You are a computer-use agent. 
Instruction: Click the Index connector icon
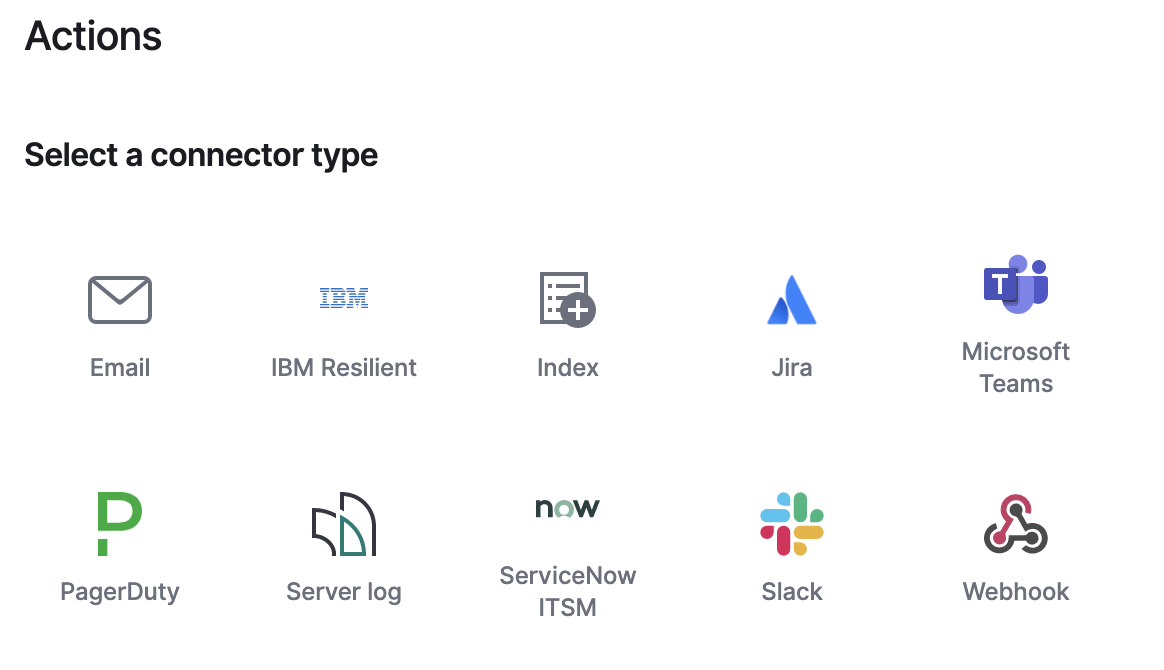click(567, 299)
